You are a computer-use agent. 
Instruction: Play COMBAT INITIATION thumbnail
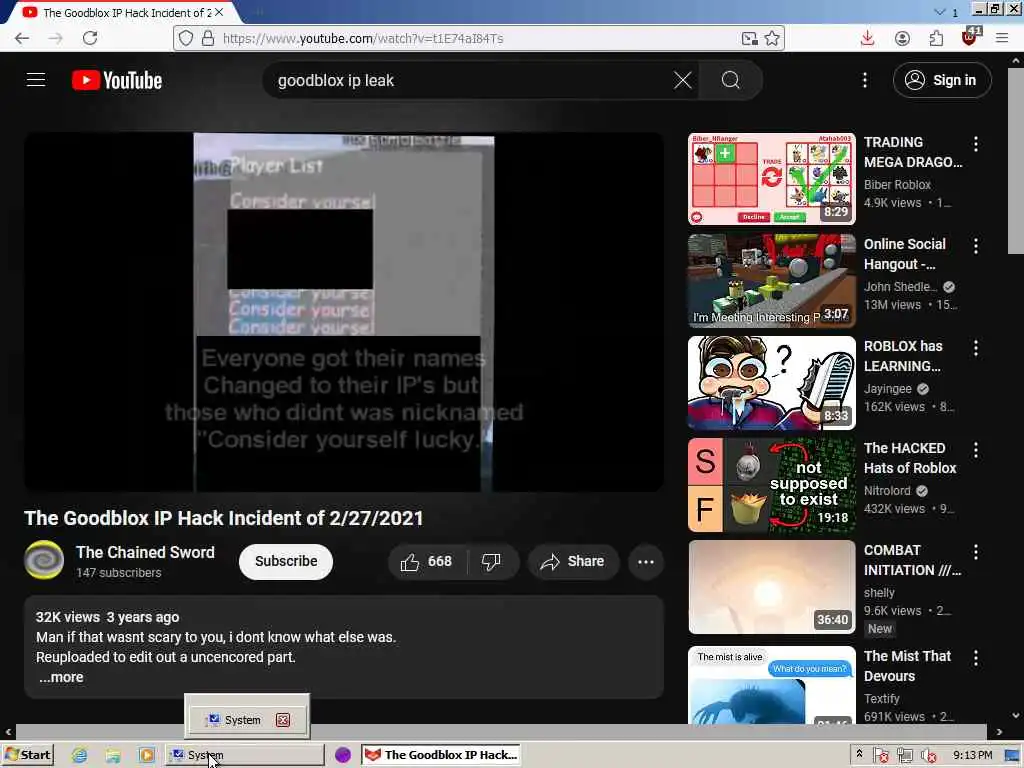click(772, 587)
